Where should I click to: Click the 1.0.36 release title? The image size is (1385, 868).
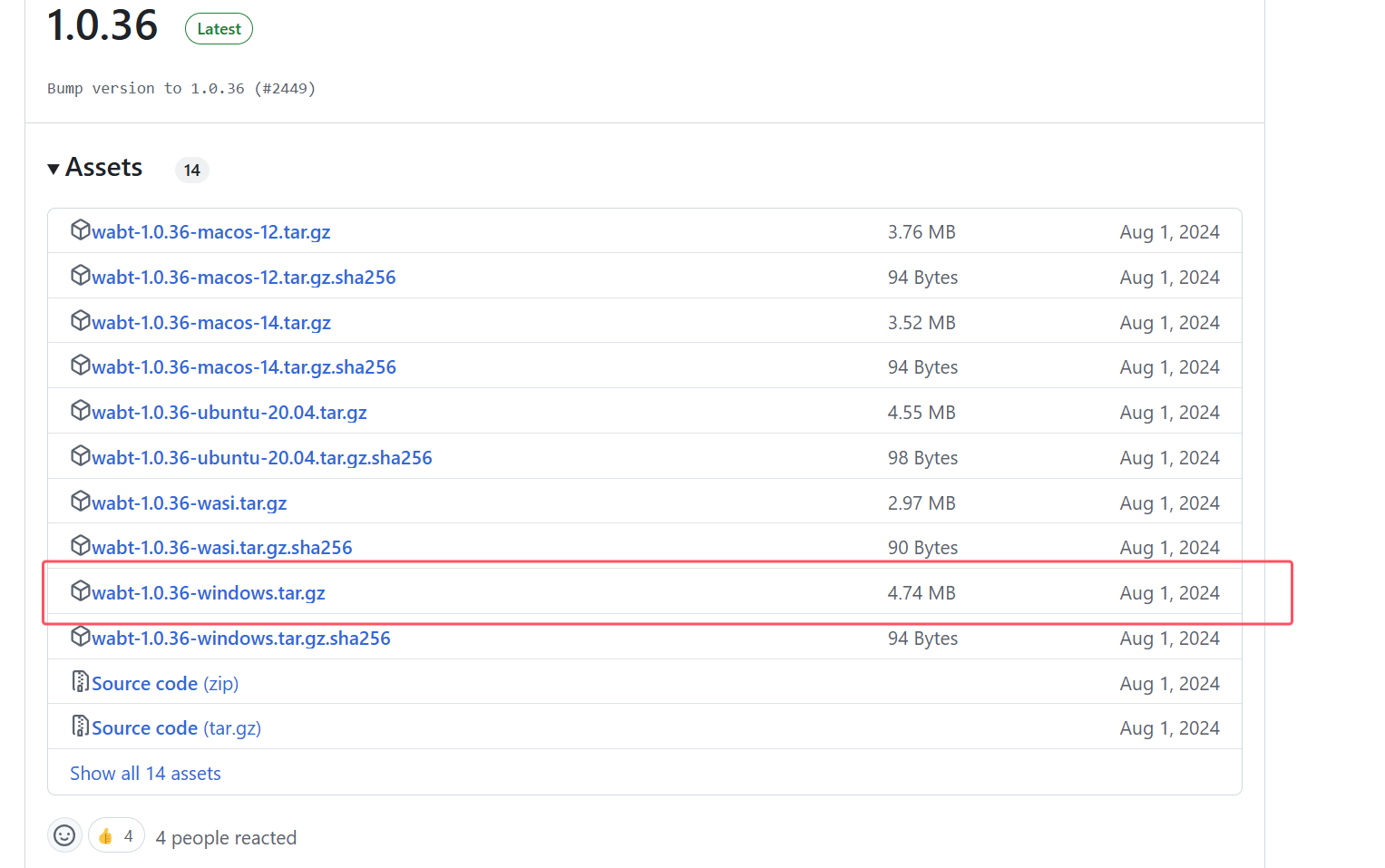pyautogui.click(x=102, y=25)
